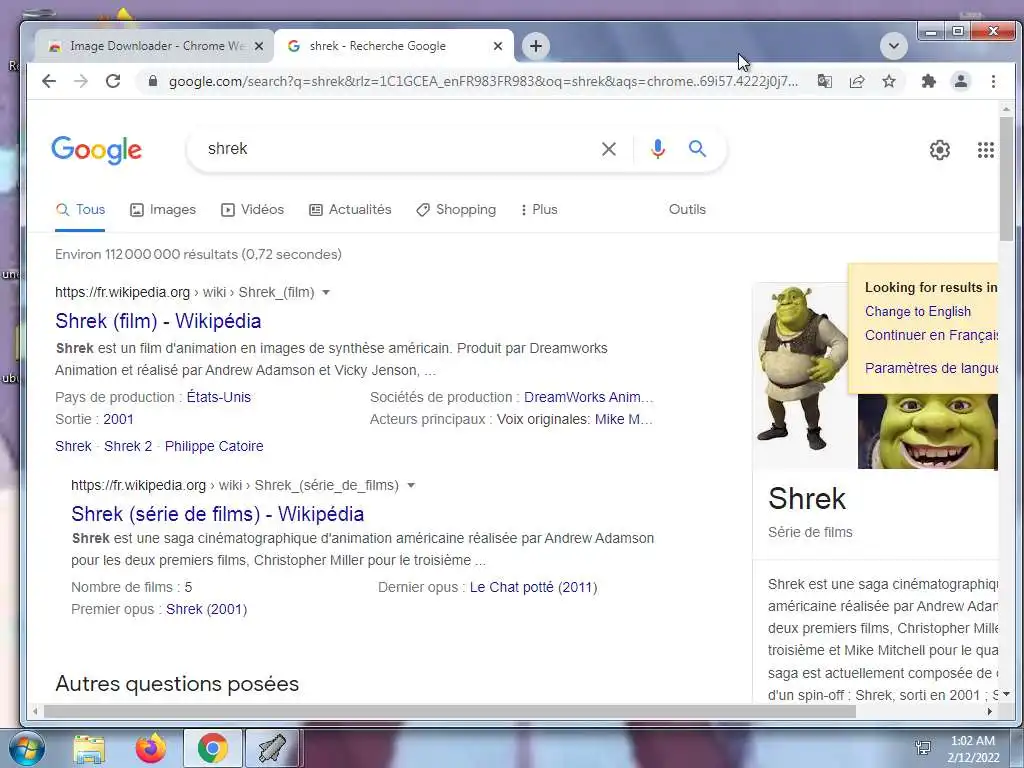This screenshot has height=768, width=1024.
Task: Follow the 2001 release year link
Action: pyautogui.click(x=118, y=419)
